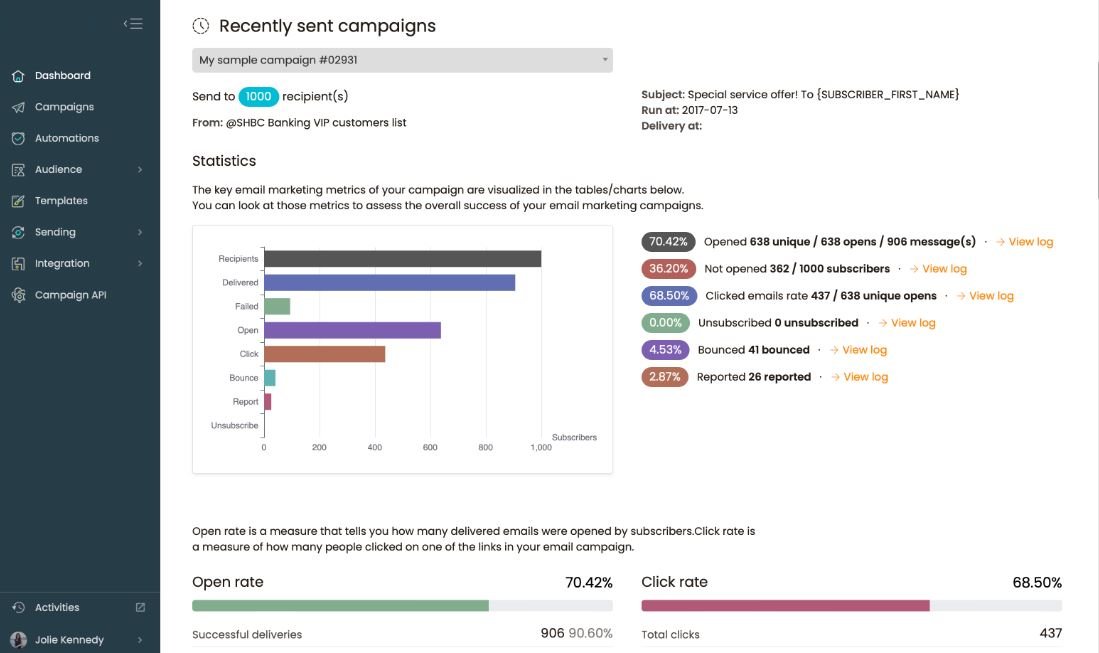Image resolution: width=1099 pixels, height=653 pixels.
Task: Click the Templates edit icon
Action: pos(18,201)
